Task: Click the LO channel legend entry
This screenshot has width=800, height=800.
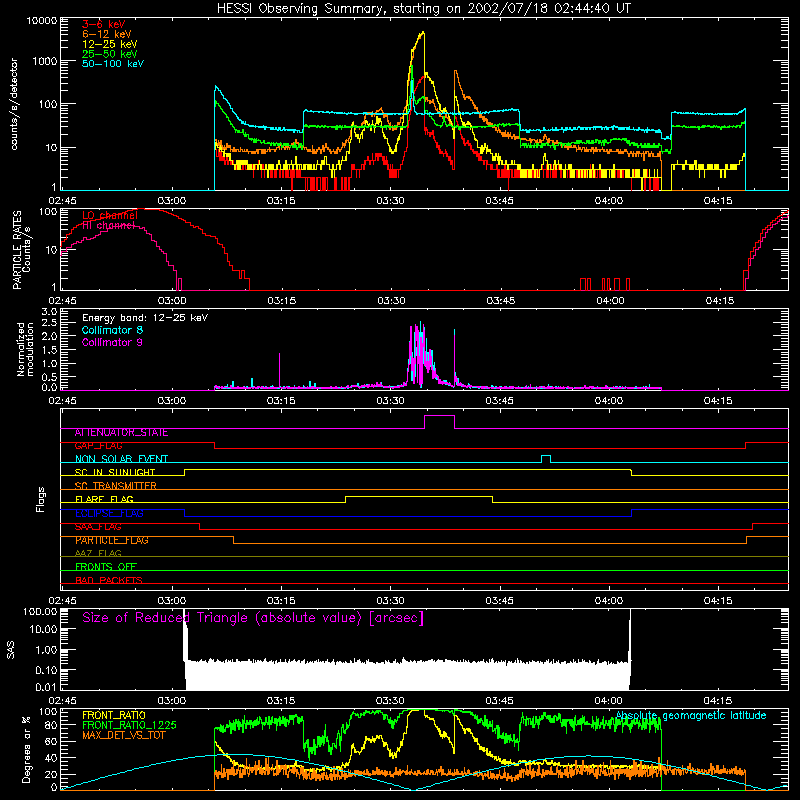Action: [x=110, y=215]
